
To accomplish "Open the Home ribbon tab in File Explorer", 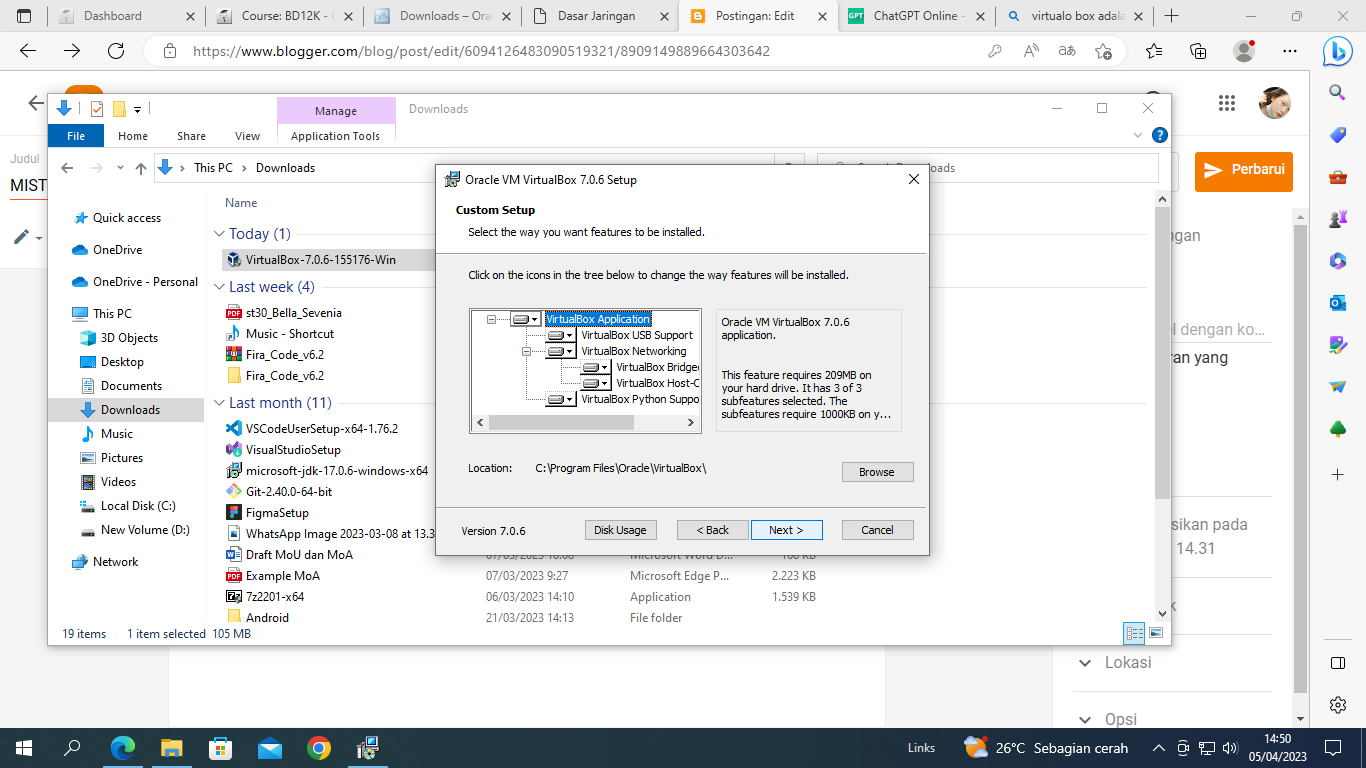I will point(133,136).
